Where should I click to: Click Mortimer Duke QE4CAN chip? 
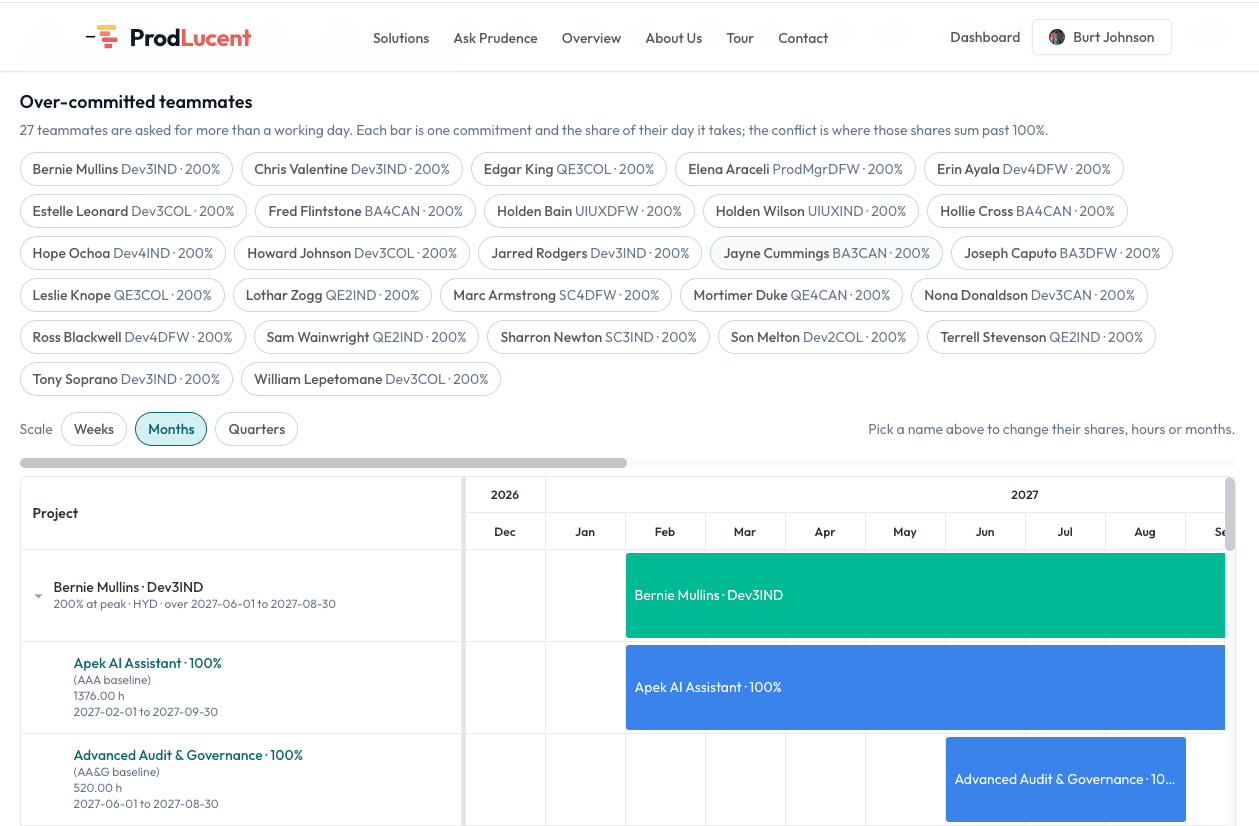pyautogui.click(x=792, y=295)
